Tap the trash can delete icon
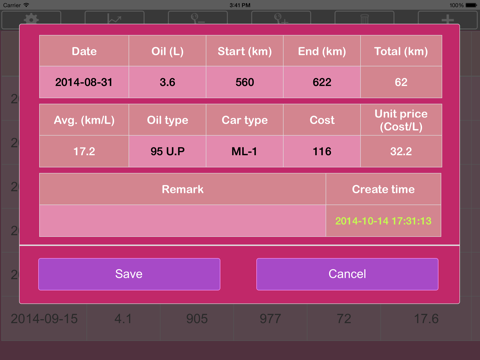 (364, 19)
